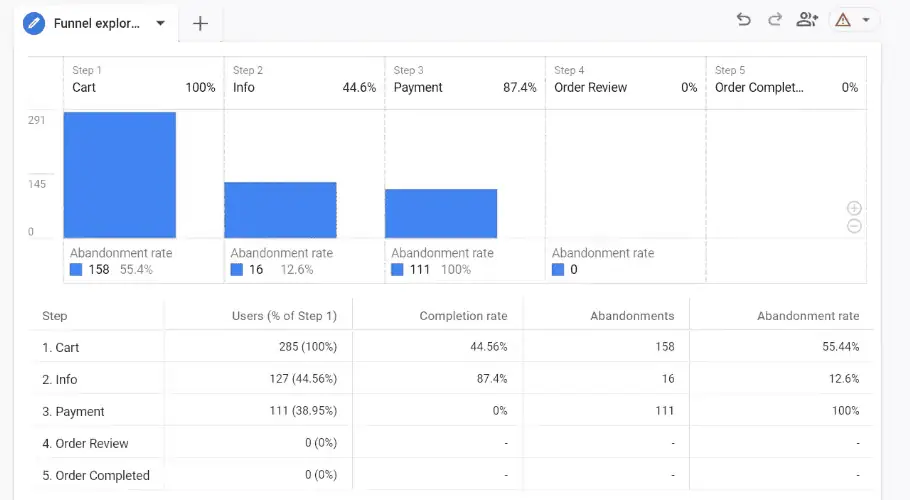Click the 87.4% completion rate table cell
Screen dimensions: 910x500
tap(492, 379)
